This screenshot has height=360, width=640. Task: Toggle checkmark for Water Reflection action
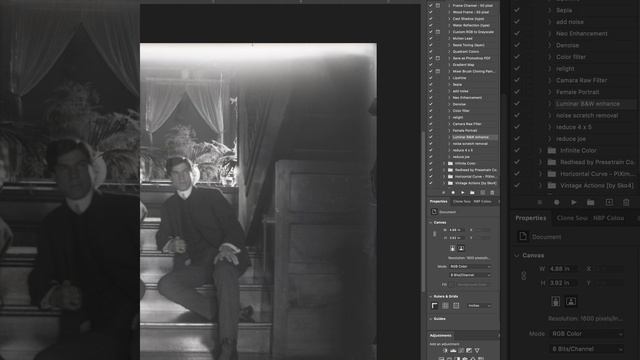coord(430,25)
